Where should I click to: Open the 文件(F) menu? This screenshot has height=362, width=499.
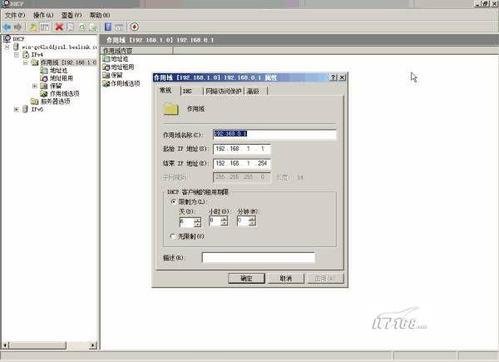pyautogui.click(x=15, y=15)
